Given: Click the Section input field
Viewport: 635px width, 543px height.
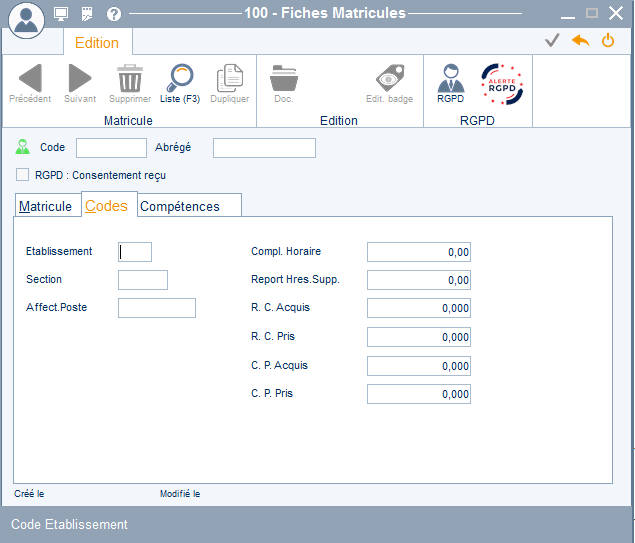Looking at the screenshot, I should pyautogui.click(x=143, y=280).
